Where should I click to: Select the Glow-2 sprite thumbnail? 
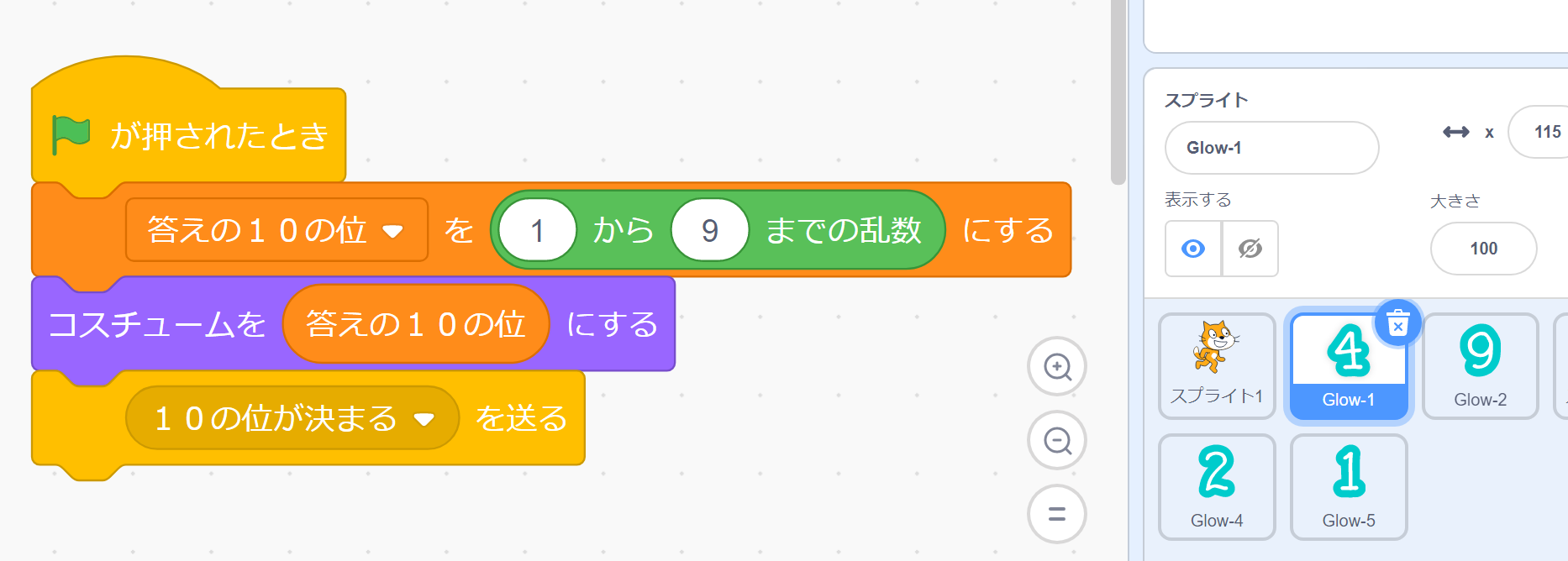pyautogui.click(x=1480, y=366)
